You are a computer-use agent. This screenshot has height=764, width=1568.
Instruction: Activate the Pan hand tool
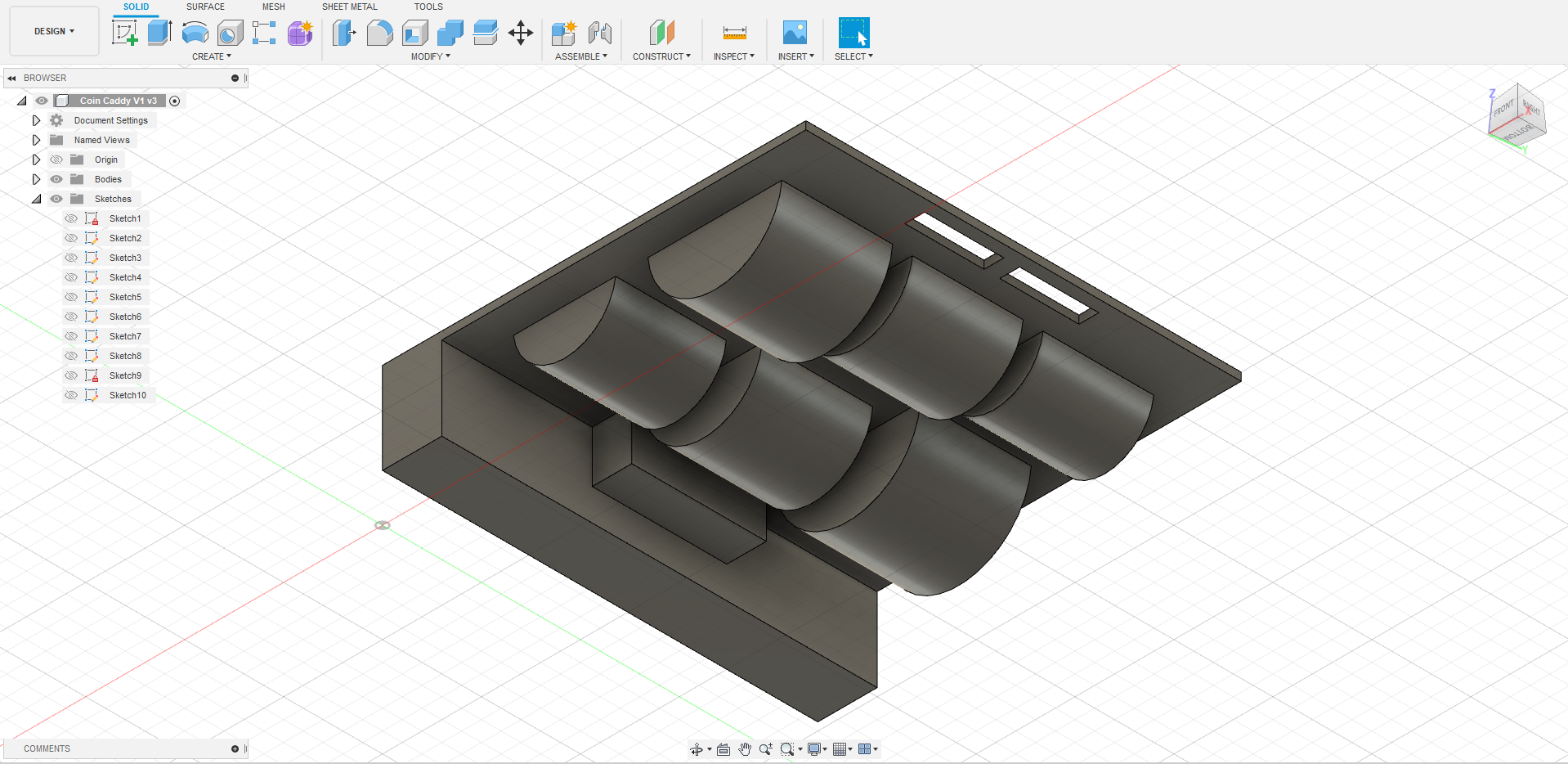pyautogui.click(x=745, y=749)
